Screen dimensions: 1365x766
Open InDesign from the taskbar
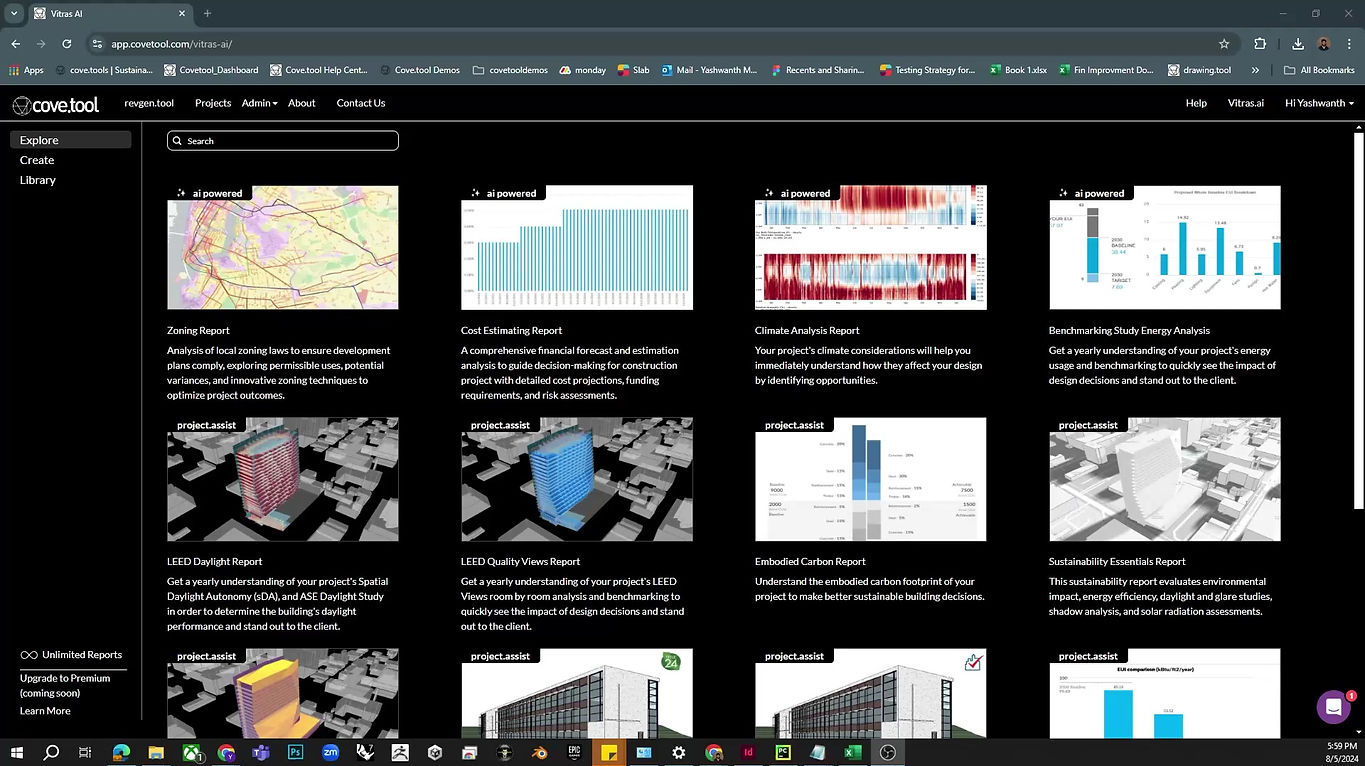click(x=748, y=752)
